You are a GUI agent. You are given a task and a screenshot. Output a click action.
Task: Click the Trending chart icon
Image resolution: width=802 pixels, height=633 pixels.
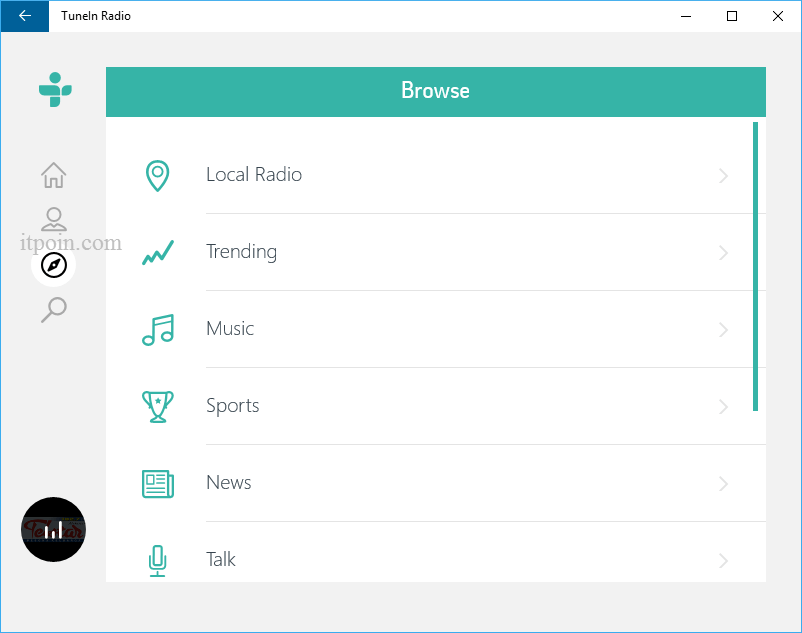click(158, 253)
